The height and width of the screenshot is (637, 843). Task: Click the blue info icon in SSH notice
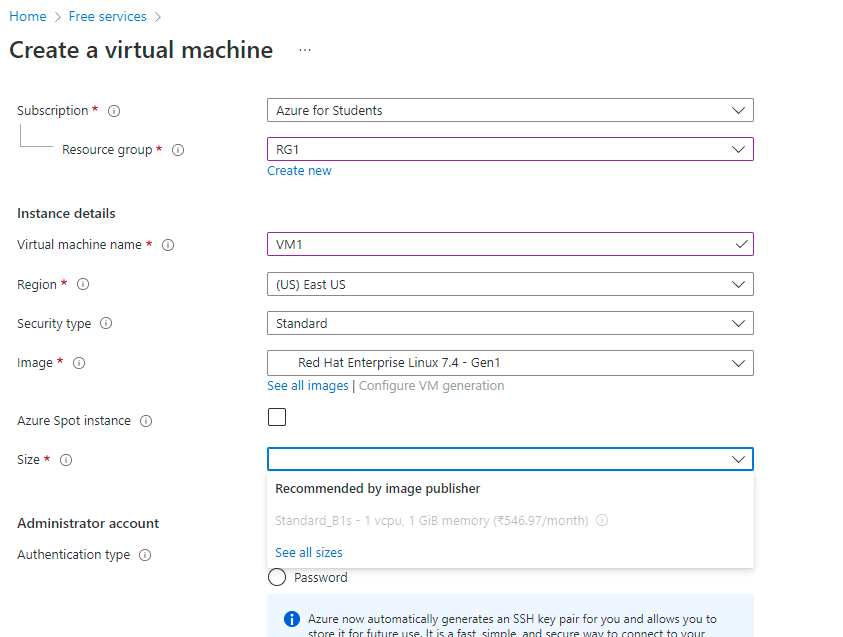(292, 619)
